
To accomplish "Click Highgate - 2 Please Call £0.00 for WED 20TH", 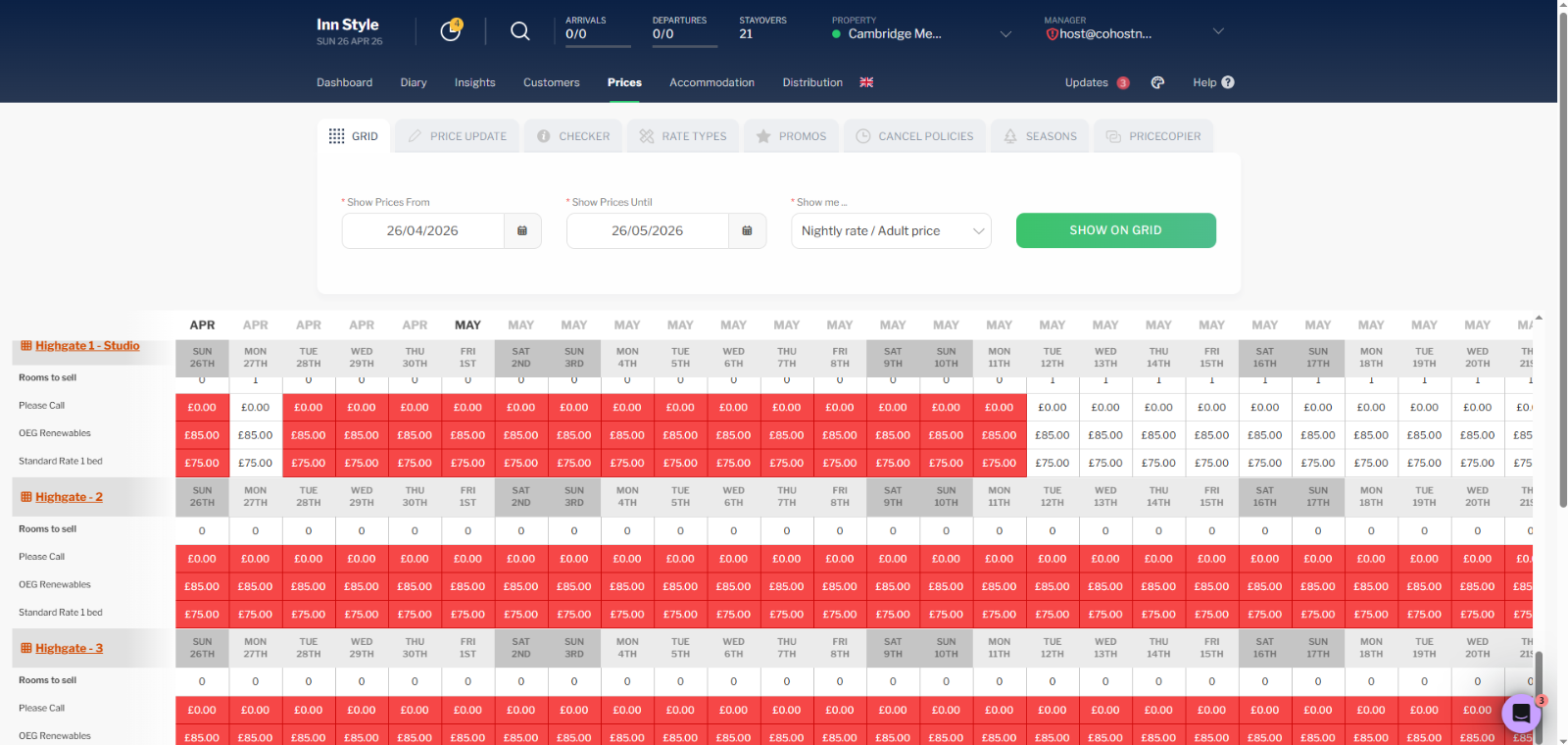I will pos(1477,559).
